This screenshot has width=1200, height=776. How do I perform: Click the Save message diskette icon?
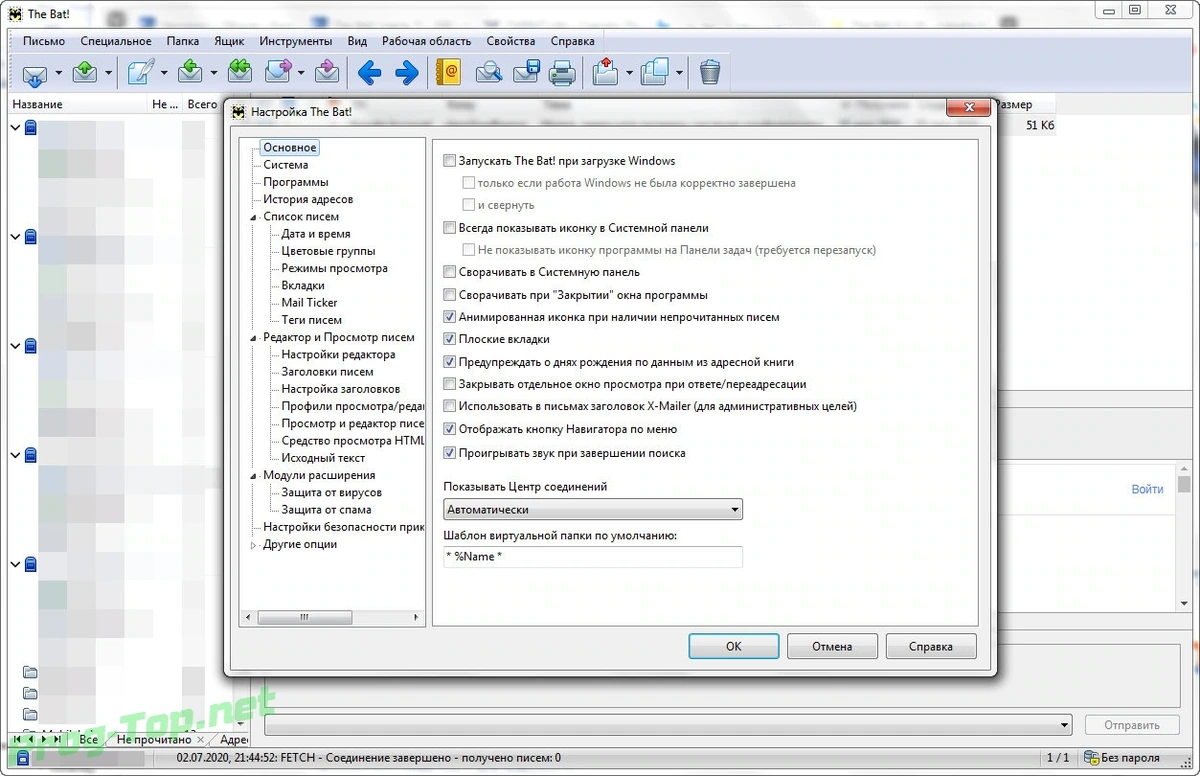[x=526, y=72]
